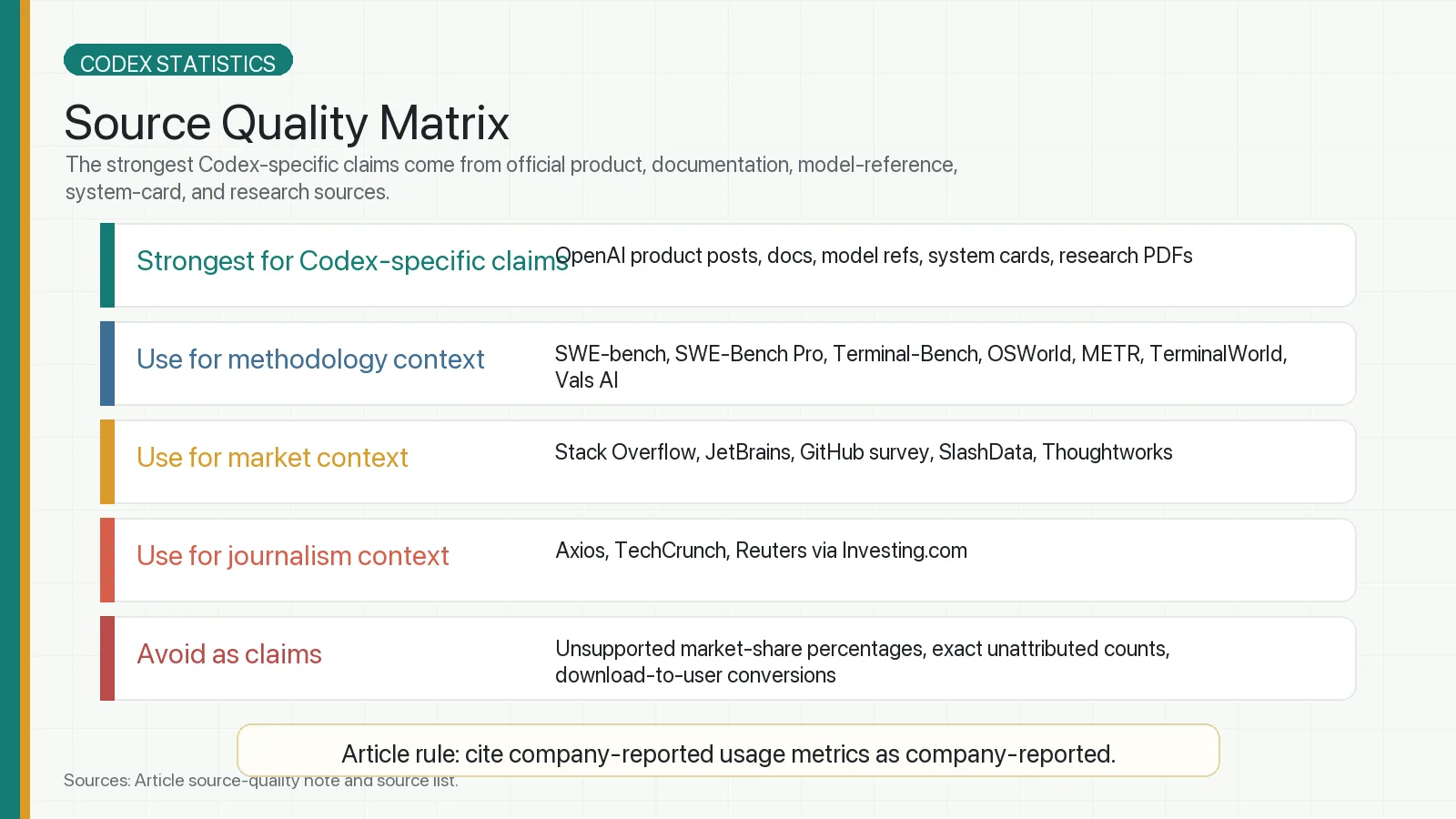Select 'Use for methodology context' heading

[310, 359]
